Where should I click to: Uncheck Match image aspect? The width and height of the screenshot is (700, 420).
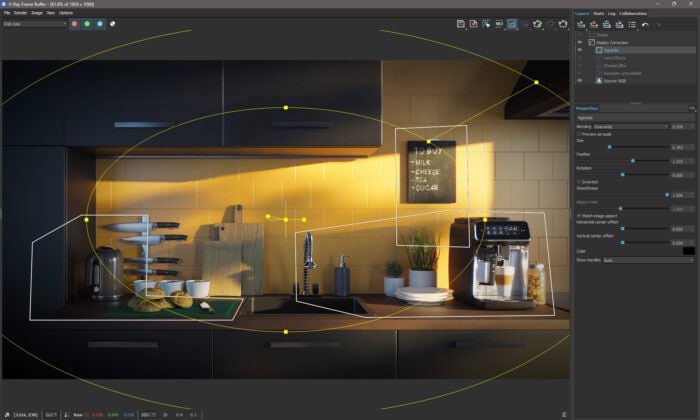click(x=580, y=215)
